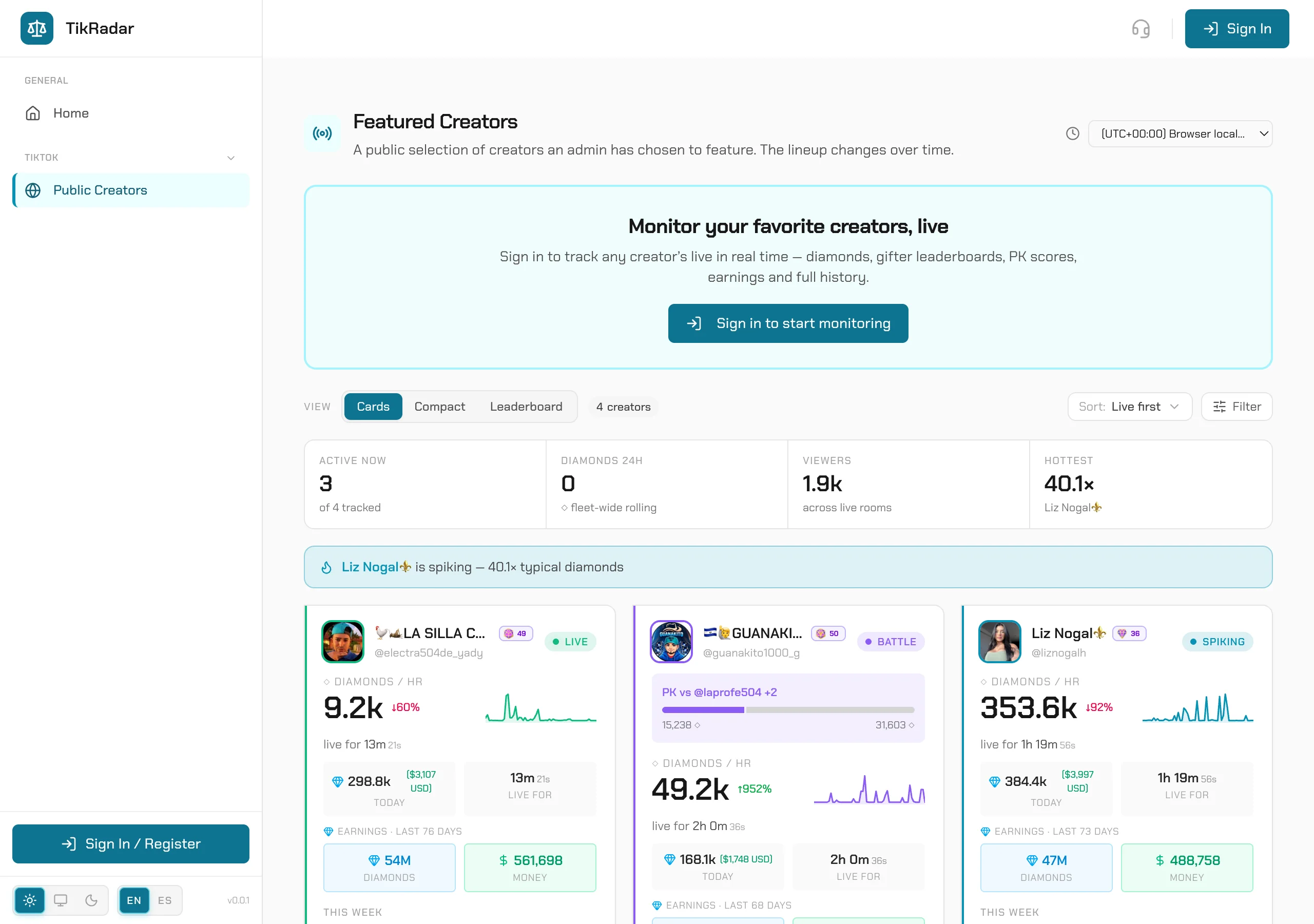Open the Filter button
The width and height of the screenshot is (1314, 924).
click(x=1236, y=407)
